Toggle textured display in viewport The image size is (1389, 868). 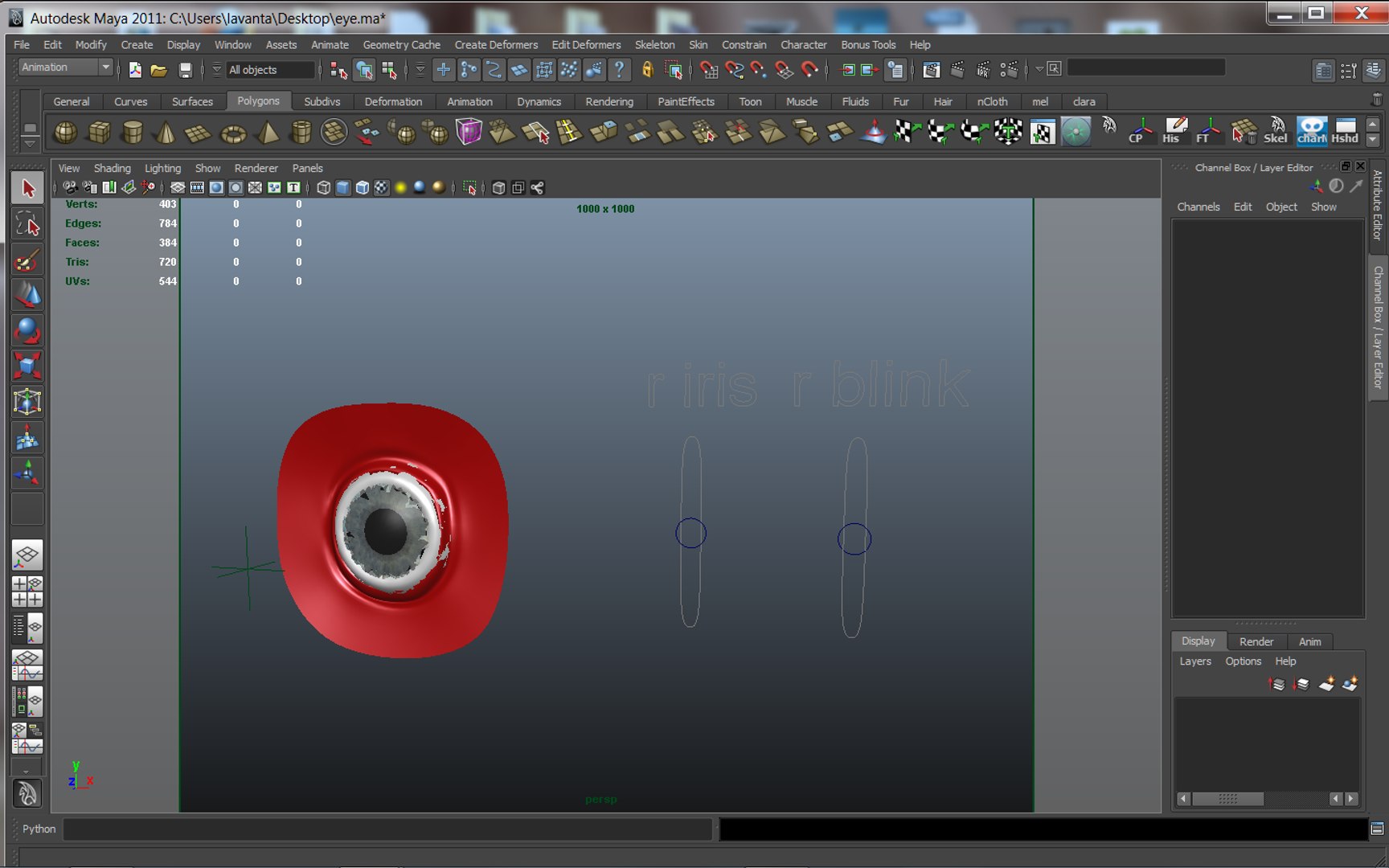pos(382,188)
